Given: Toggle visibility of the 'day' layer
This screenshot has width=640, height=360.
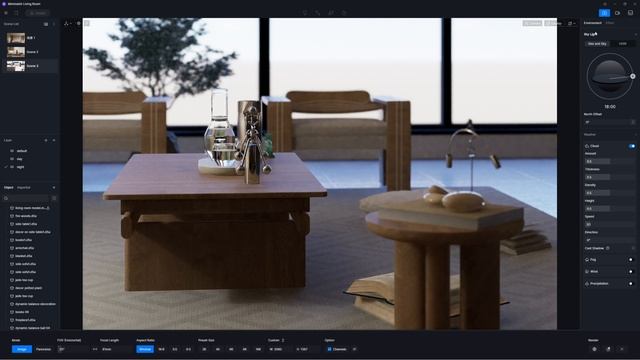Looking at the screenshot, I should point(12,159).
